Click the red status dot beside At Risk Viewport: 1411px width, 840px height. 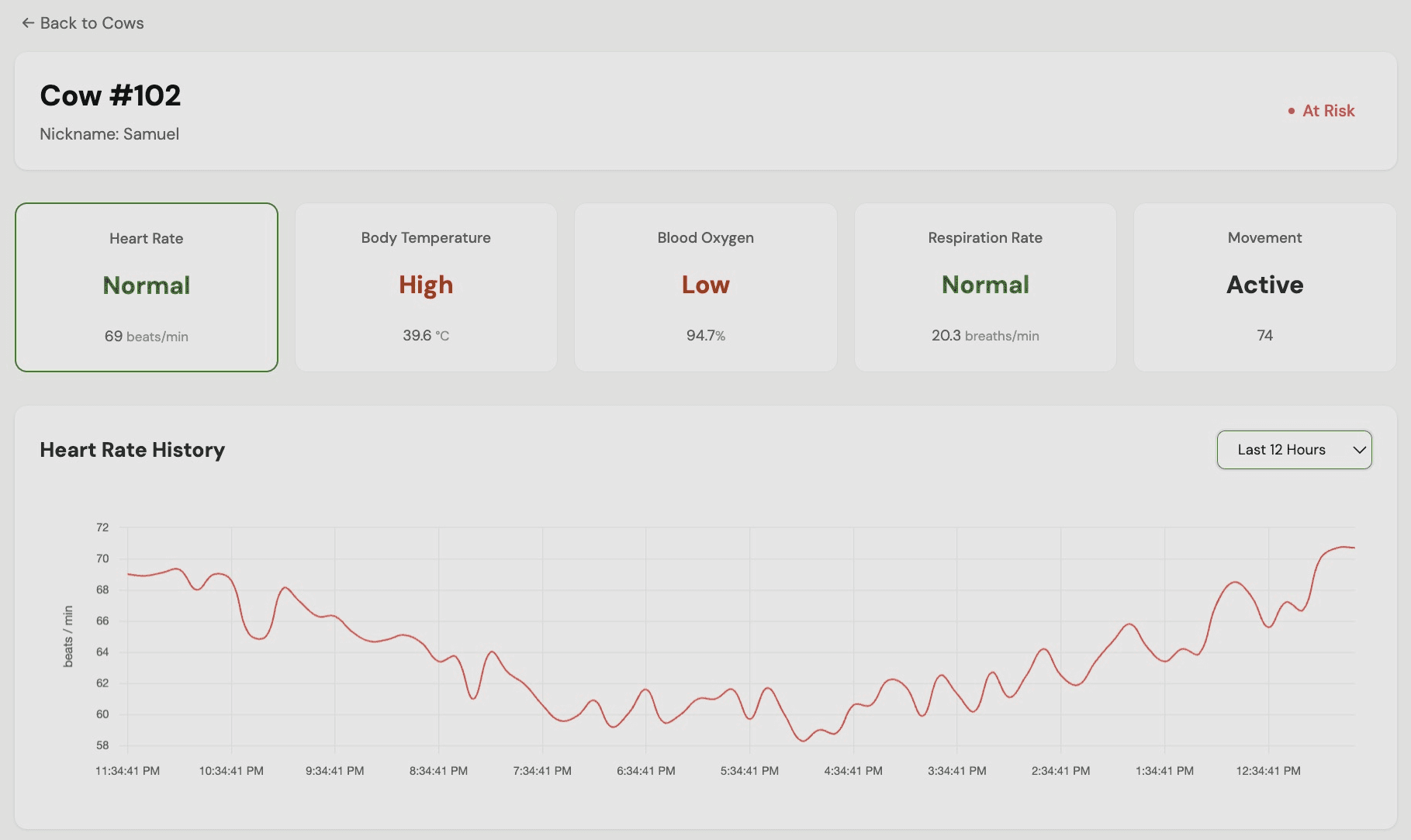coord(1292,111)
